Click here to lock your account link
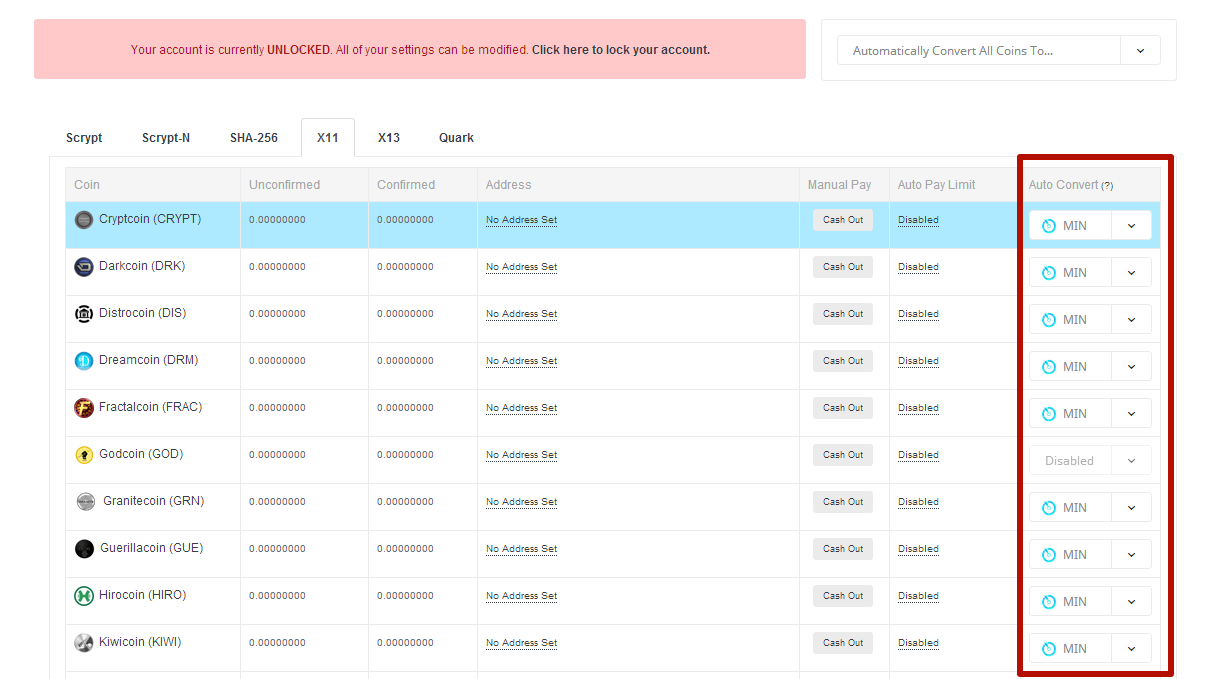The width and height of the screenshot is (1208, 679). coord(621,50)
